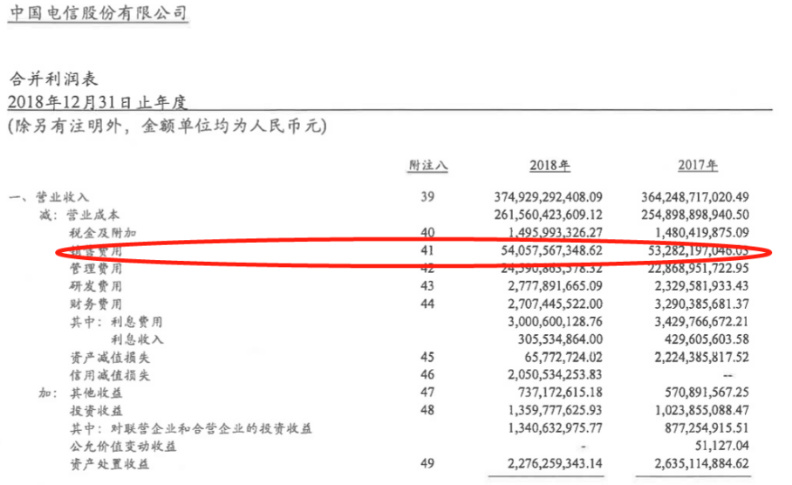Image resolution: width=792 pixels, height=485 pixels.
Task: Click the row label 资产减值损失
Action: (x=110, y=358)
